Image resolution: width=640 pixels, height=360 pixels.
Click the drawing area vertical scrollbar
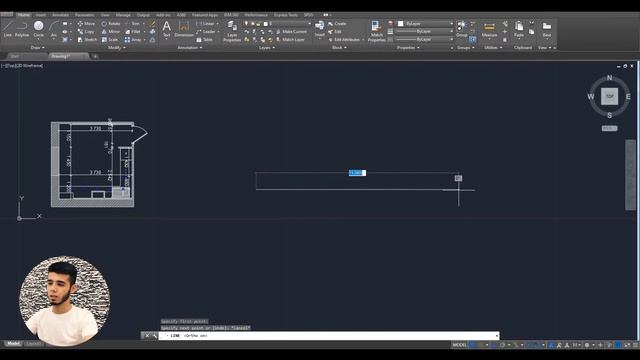(x=630, y=175)
